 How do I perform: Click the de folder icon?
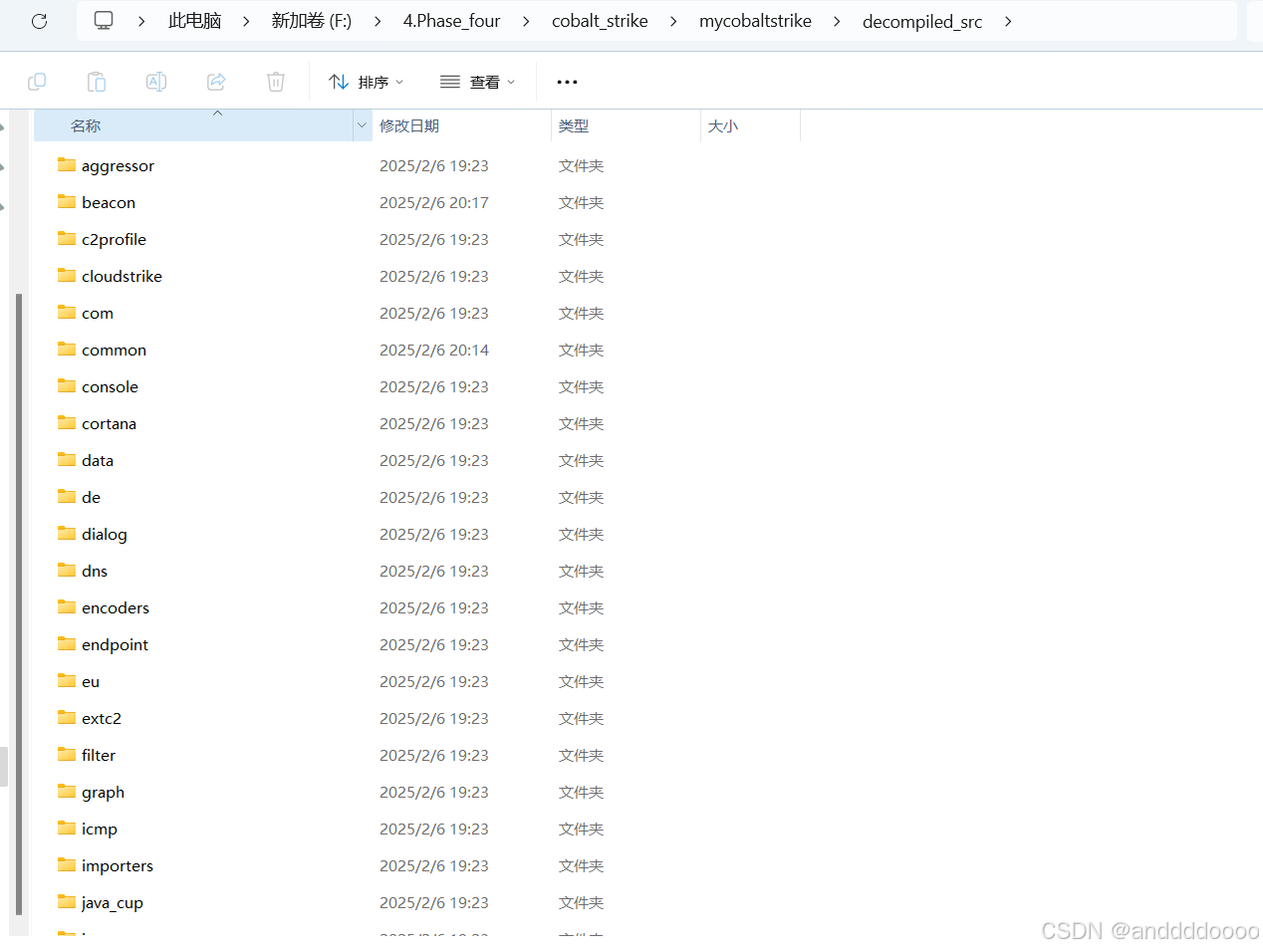click(67, 497)
